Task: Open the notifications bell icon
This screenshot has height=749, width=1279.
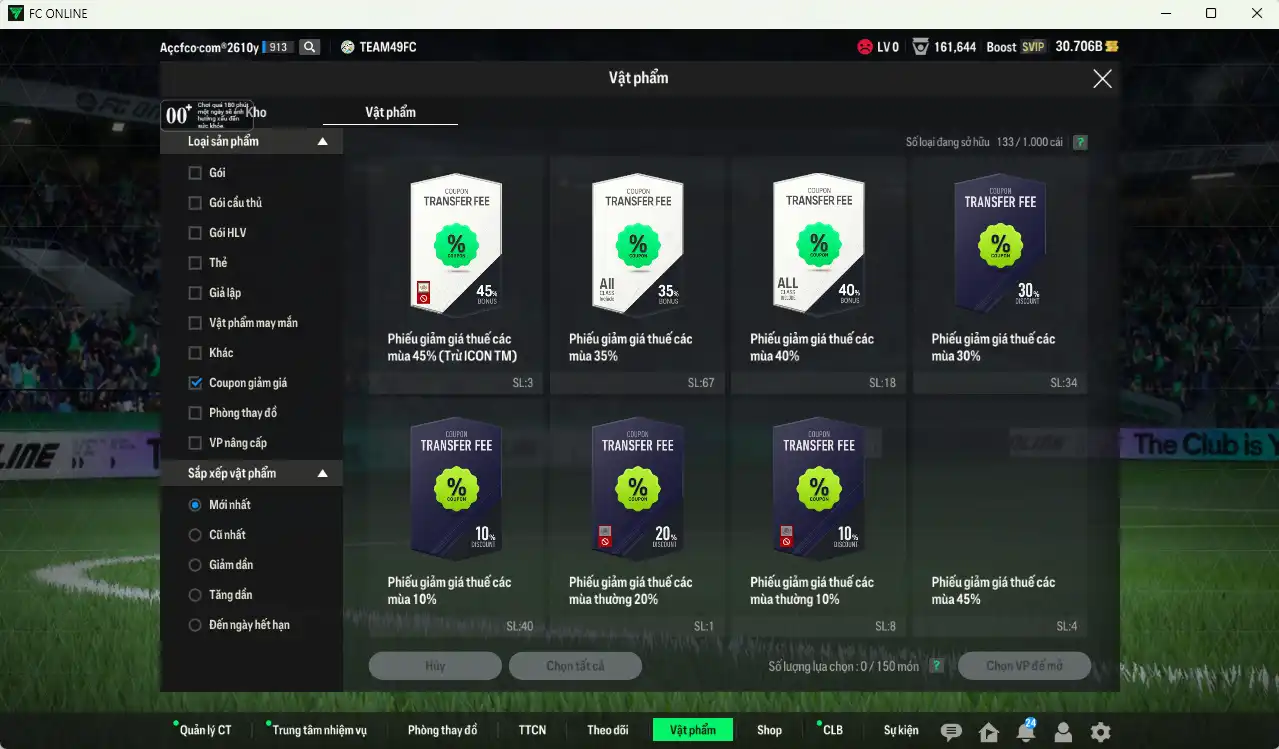Action: (x=1025, y=732)
